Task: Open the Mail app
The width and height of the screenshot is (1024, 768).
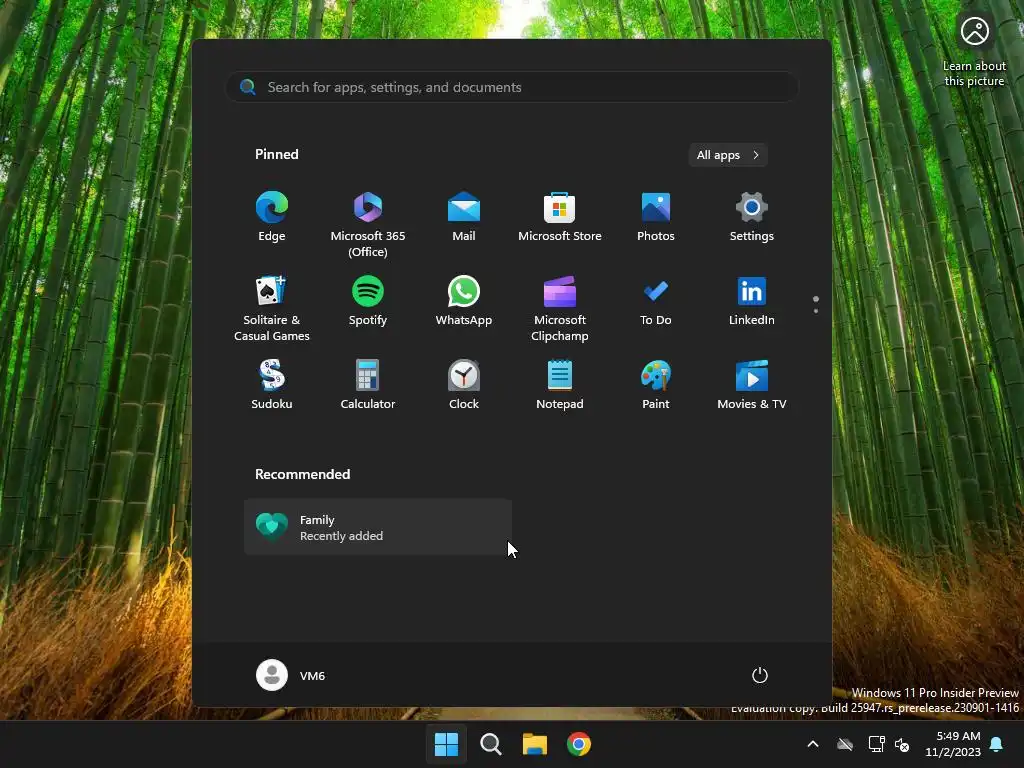Action: point(464,217)
